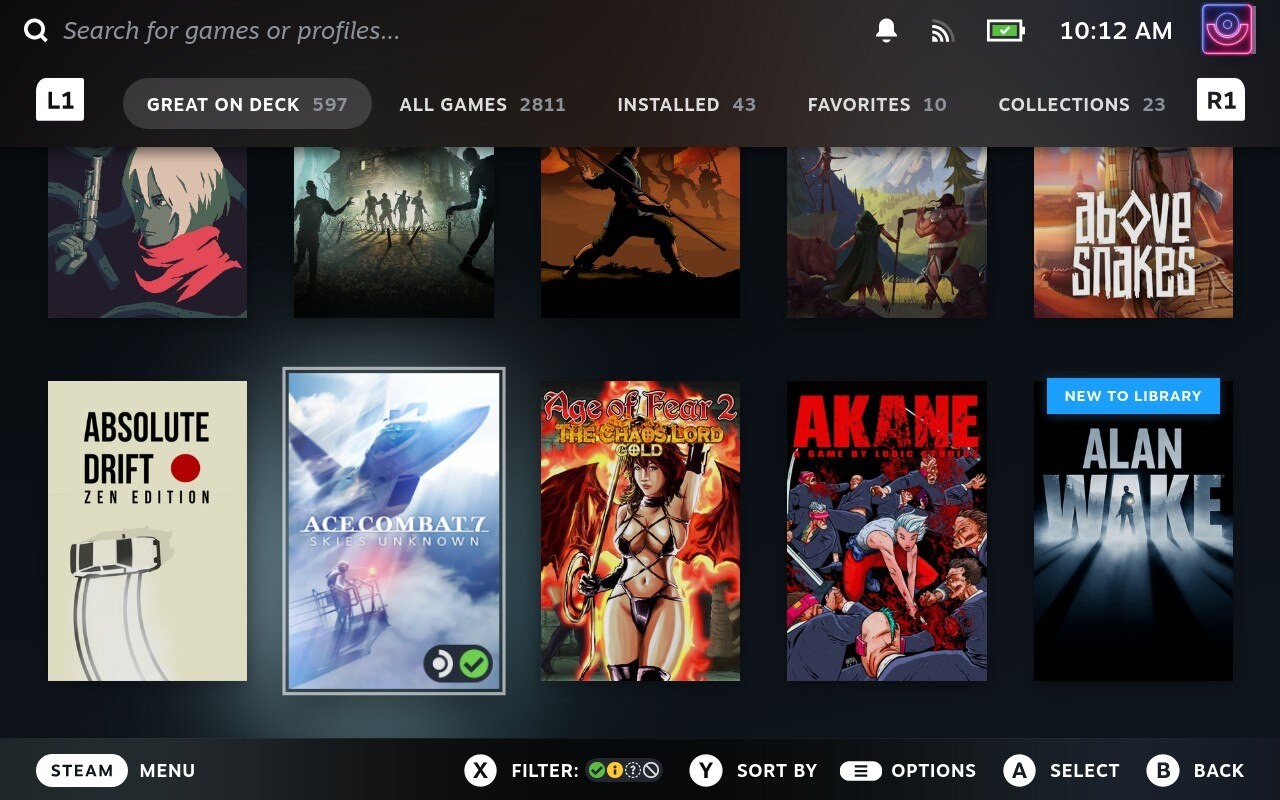Switch to the All Games tab

482,104
